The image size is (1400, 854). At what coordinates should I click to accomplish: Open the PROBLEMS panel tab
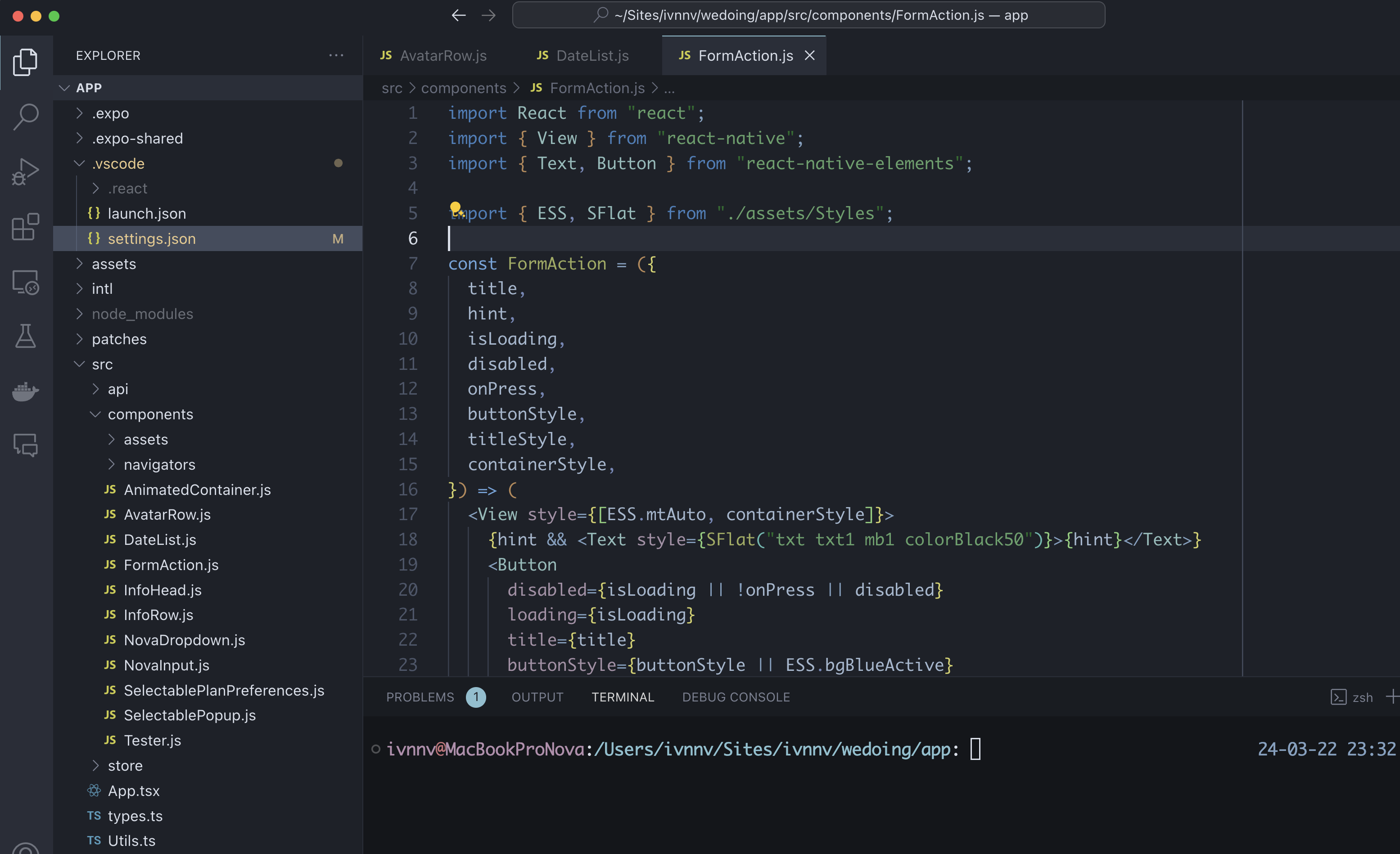(x=420, y=697)
